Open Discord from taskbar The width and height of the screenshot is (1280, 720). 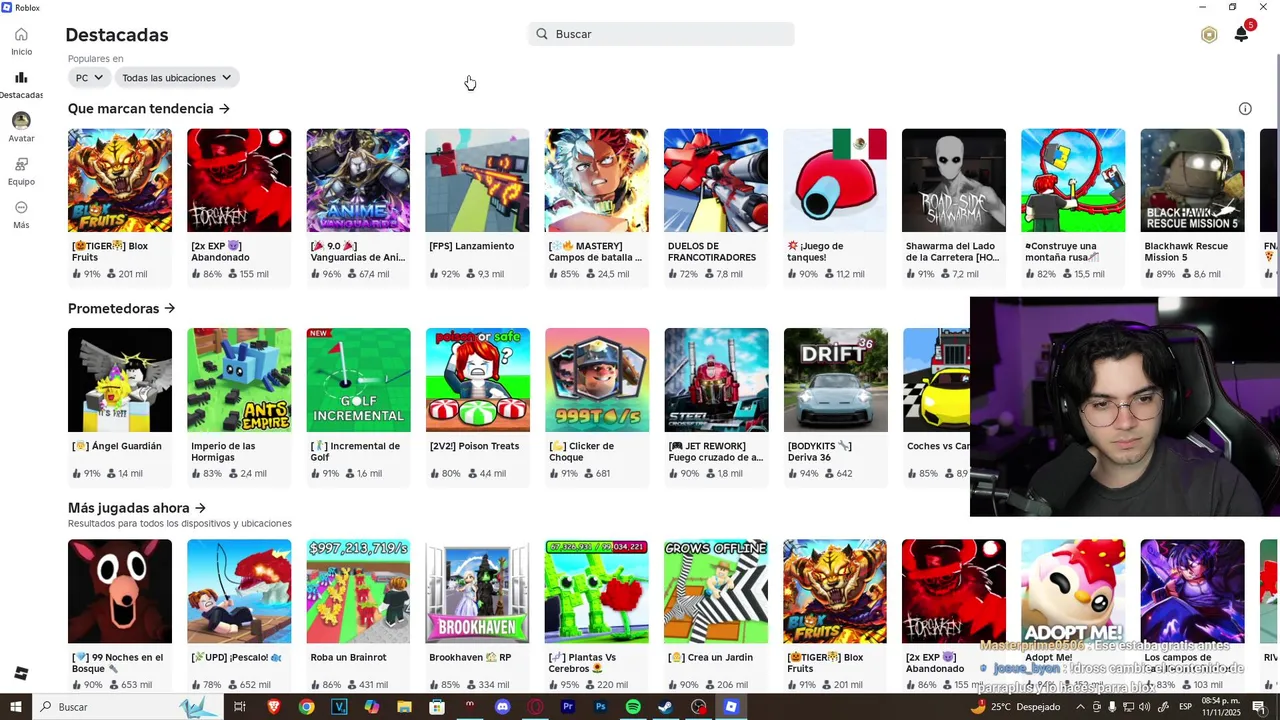[503, 707]
